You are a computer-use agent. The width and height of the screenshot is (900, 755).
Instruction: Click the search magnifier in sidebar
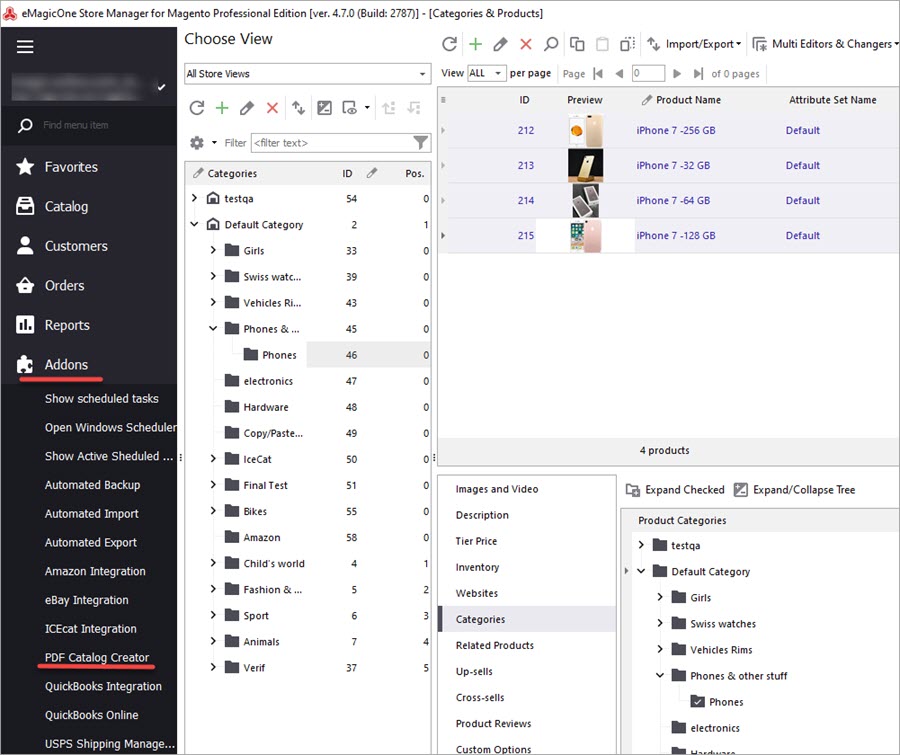point(25,125)
